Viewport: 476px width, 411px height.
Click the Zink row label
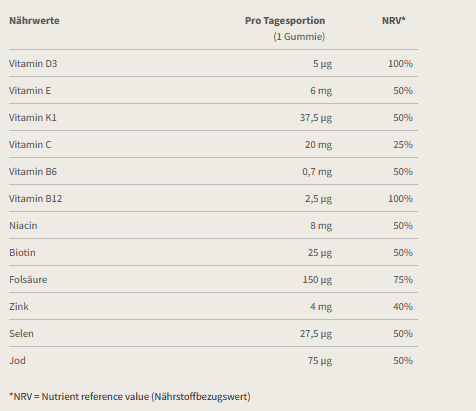pos(19,306)
